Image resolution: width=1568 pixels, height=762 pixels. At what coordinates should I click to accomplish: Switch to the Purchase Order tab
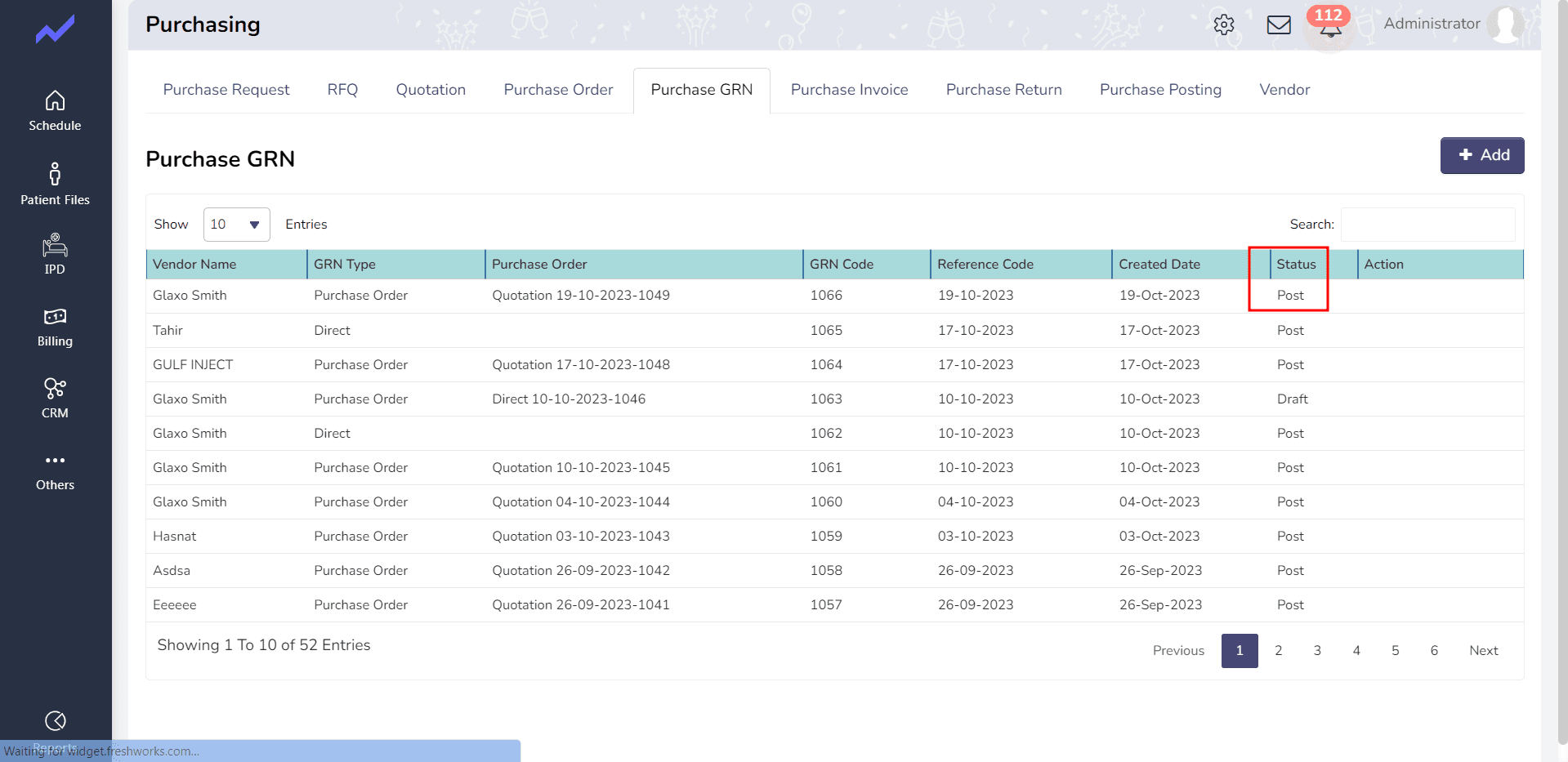558,90
